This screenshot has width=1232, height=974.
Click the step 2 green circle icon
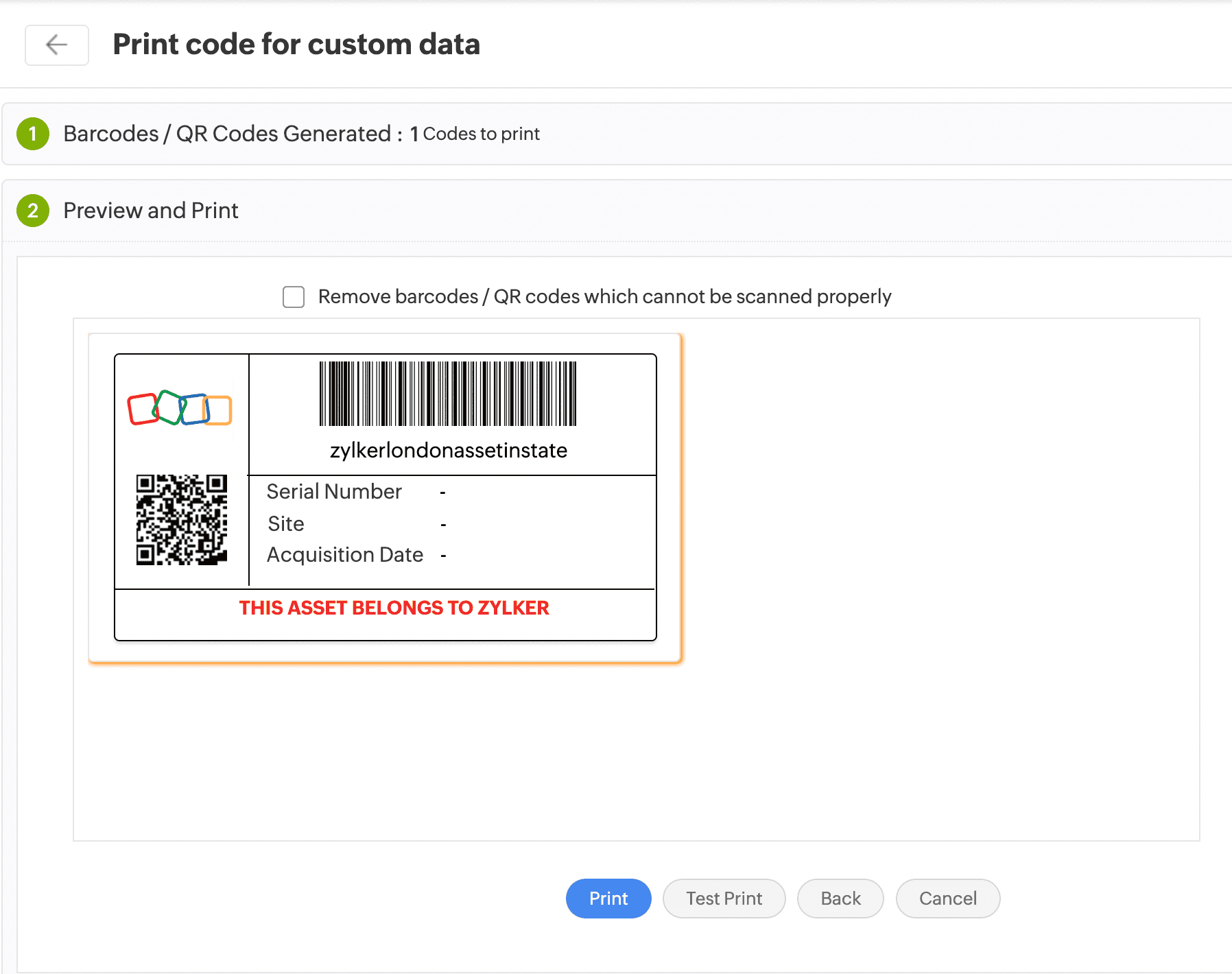tap(33, 211)
